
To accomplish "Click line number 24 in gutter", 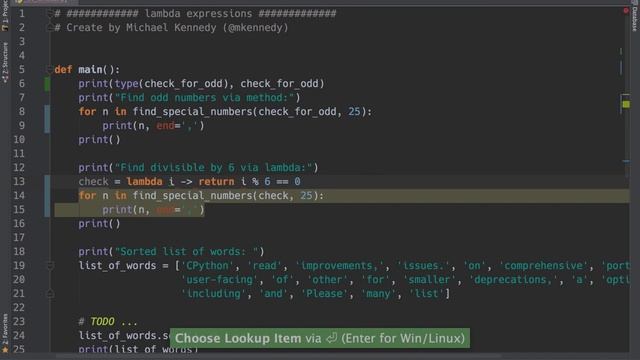I will [19, 336].
